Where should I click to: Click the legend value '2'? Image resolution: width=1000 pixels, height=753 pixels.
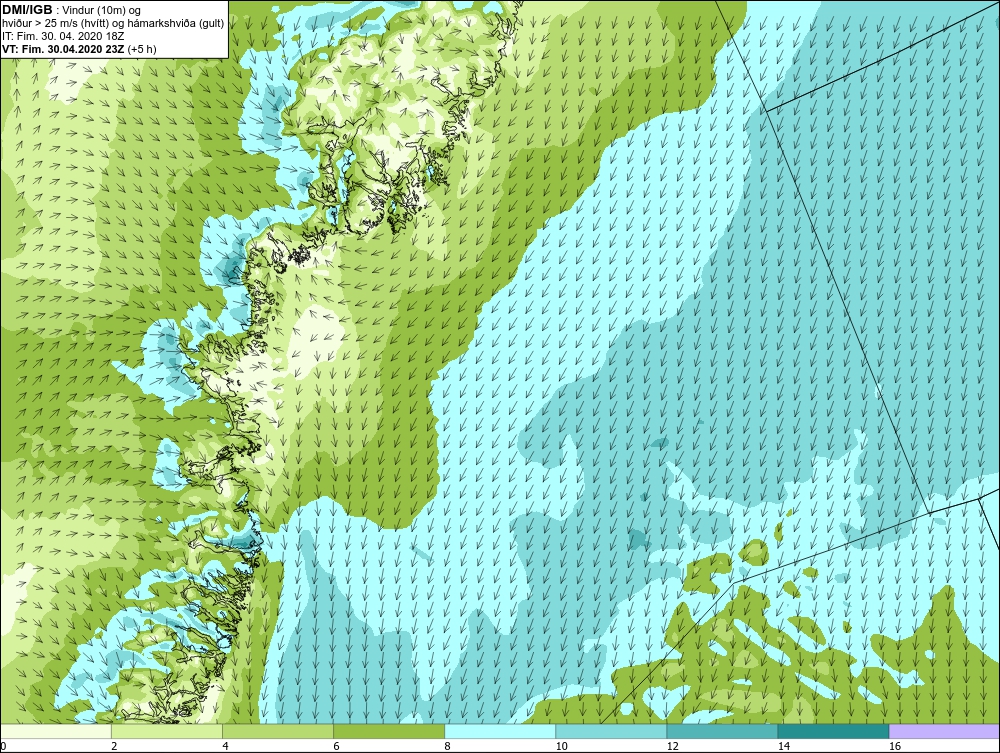(x=114, y=746)
